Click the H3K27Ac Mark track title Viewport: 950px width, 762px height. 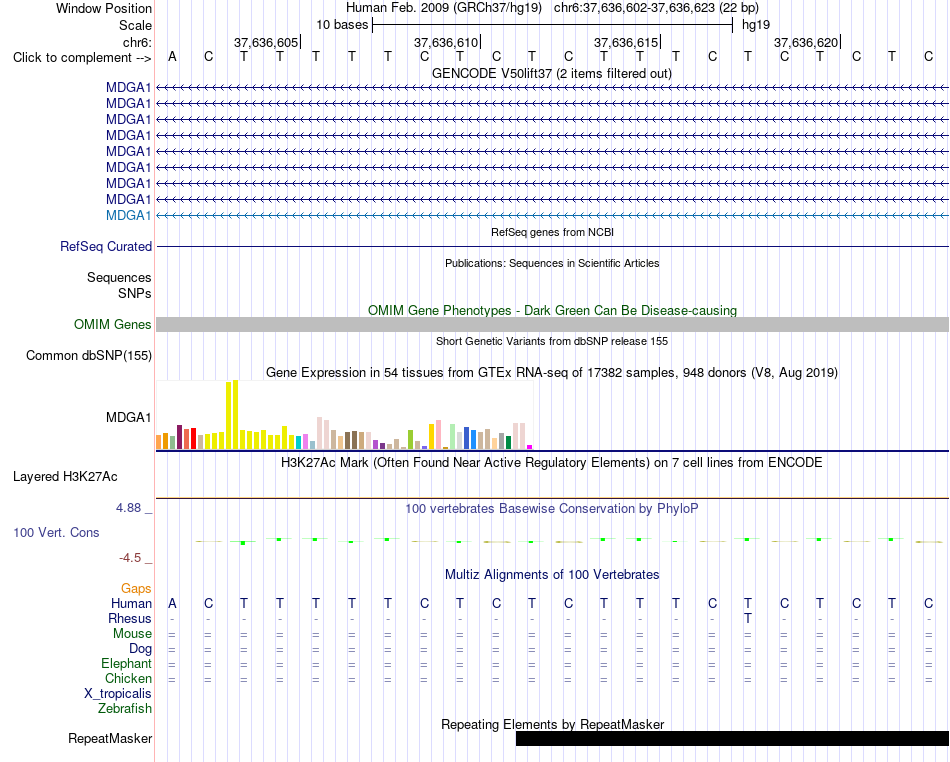tap(552, 463)
